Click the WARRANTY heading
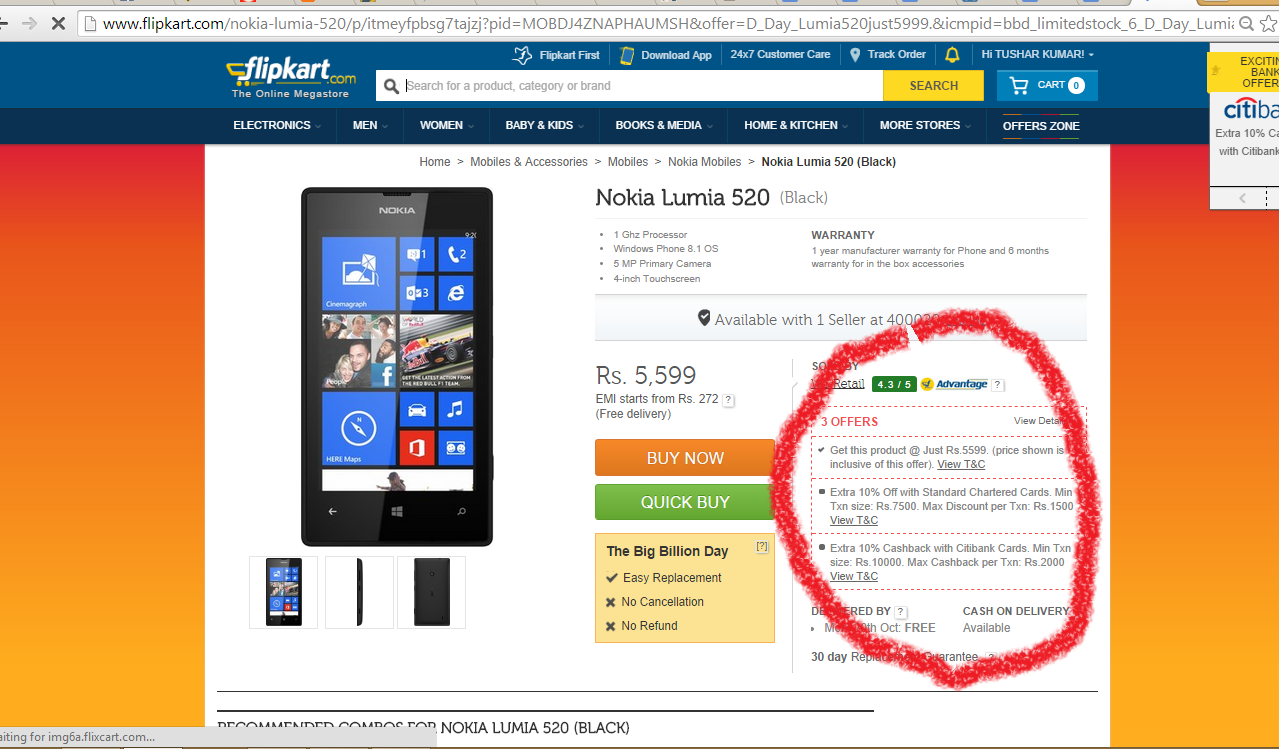This screenshot has height=749, width=1279. 843,235
